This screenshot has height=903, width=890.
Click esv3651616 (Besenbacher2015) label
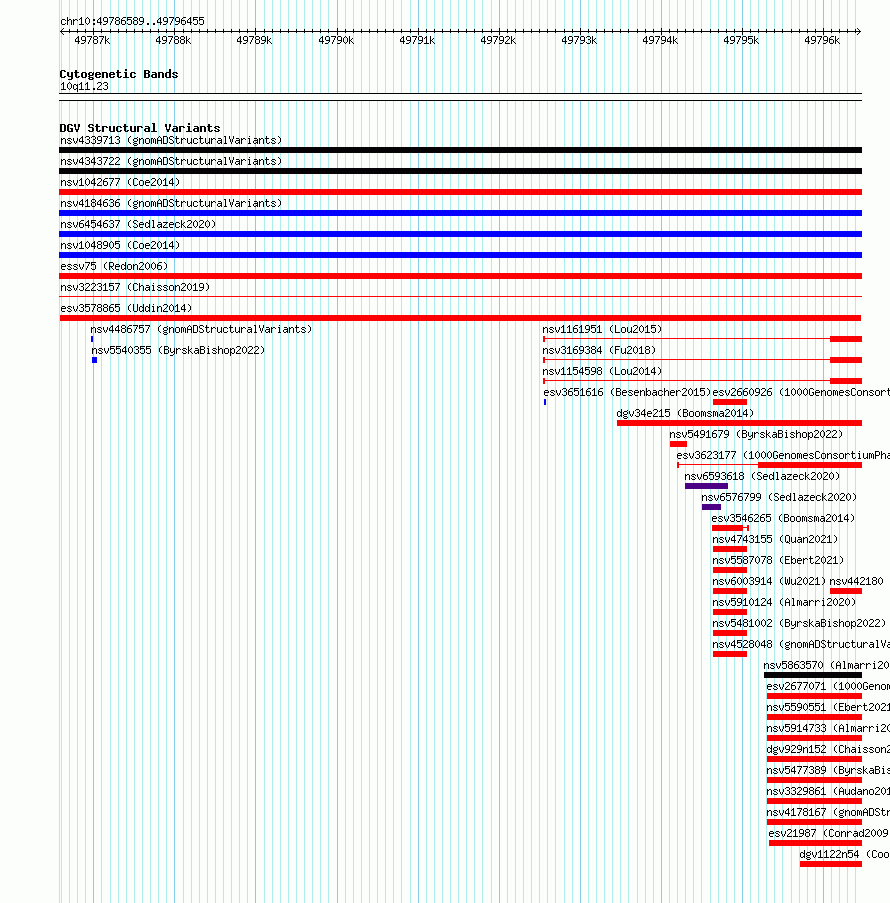(x=627, y=393)
